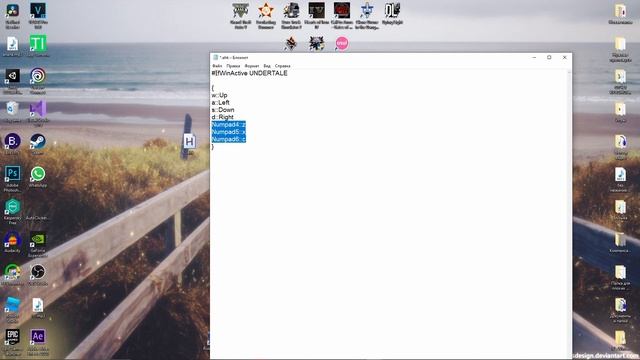Maximize the Notepad window
This screenshot has height=360, width=640.
click(549, 58)
